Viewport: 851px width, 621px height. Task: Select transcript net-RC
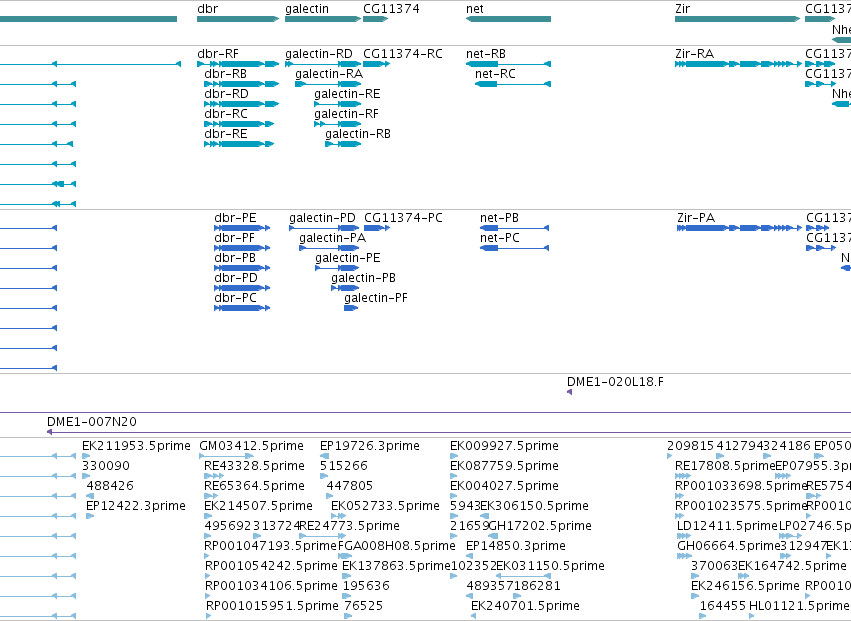coord(513,84)
